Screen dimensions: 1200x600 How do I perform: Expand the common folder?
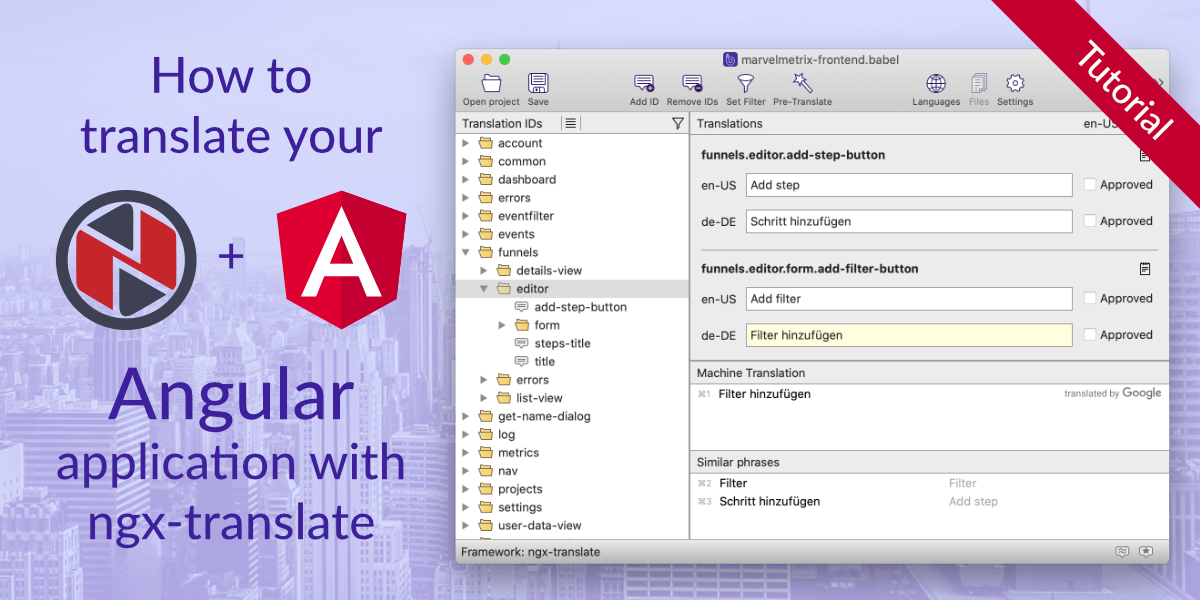coord(465,161)
